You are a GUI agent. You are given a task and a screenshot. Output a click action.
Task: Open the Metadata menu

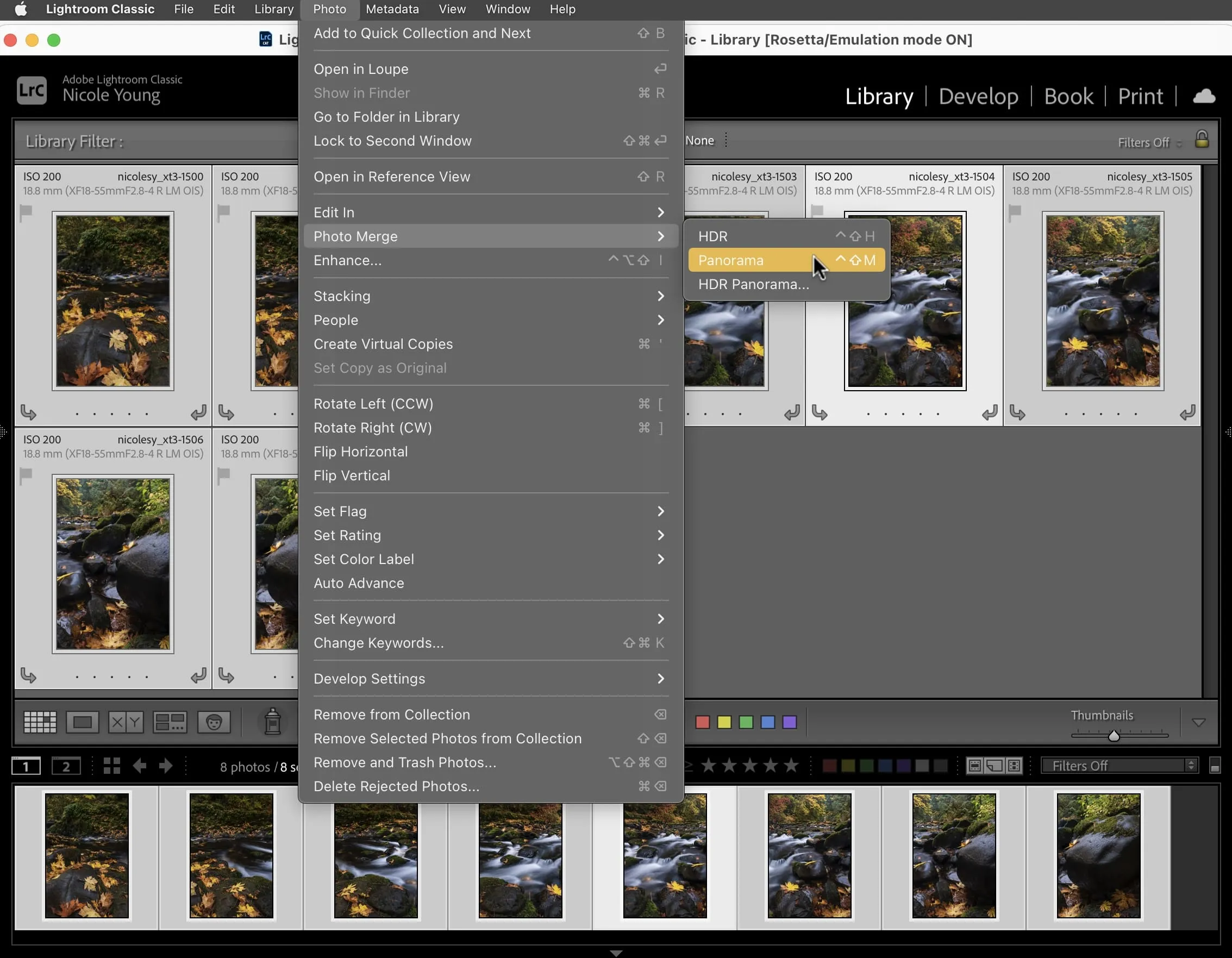pos(392,9)
